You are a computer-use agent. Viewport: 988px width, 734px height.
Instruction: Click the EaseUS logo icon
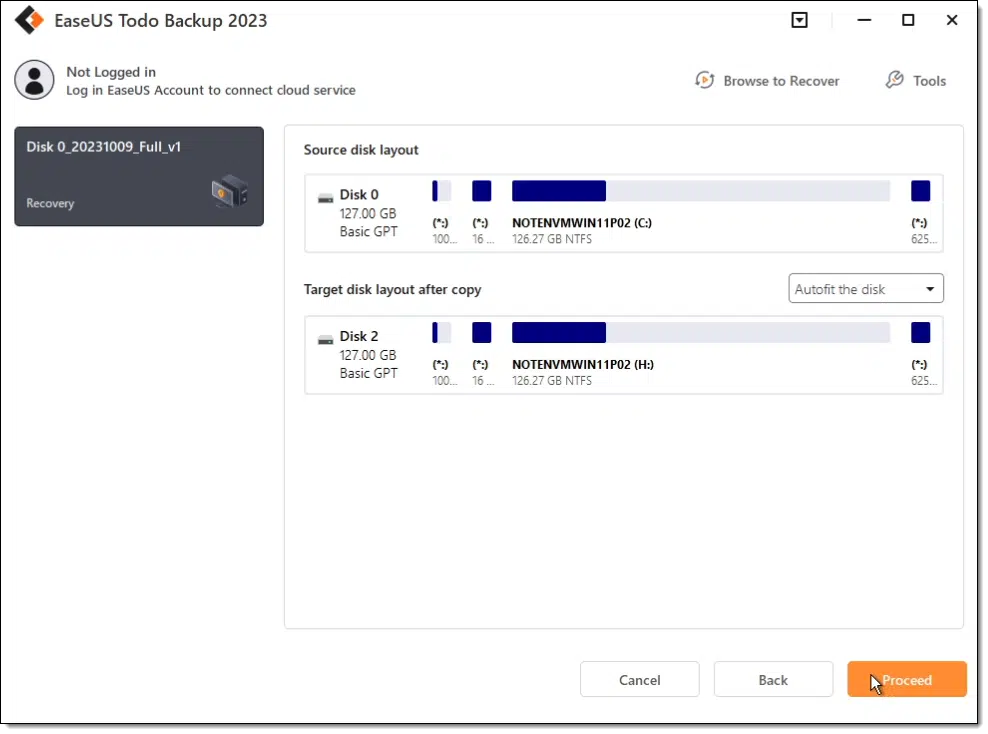29,20
